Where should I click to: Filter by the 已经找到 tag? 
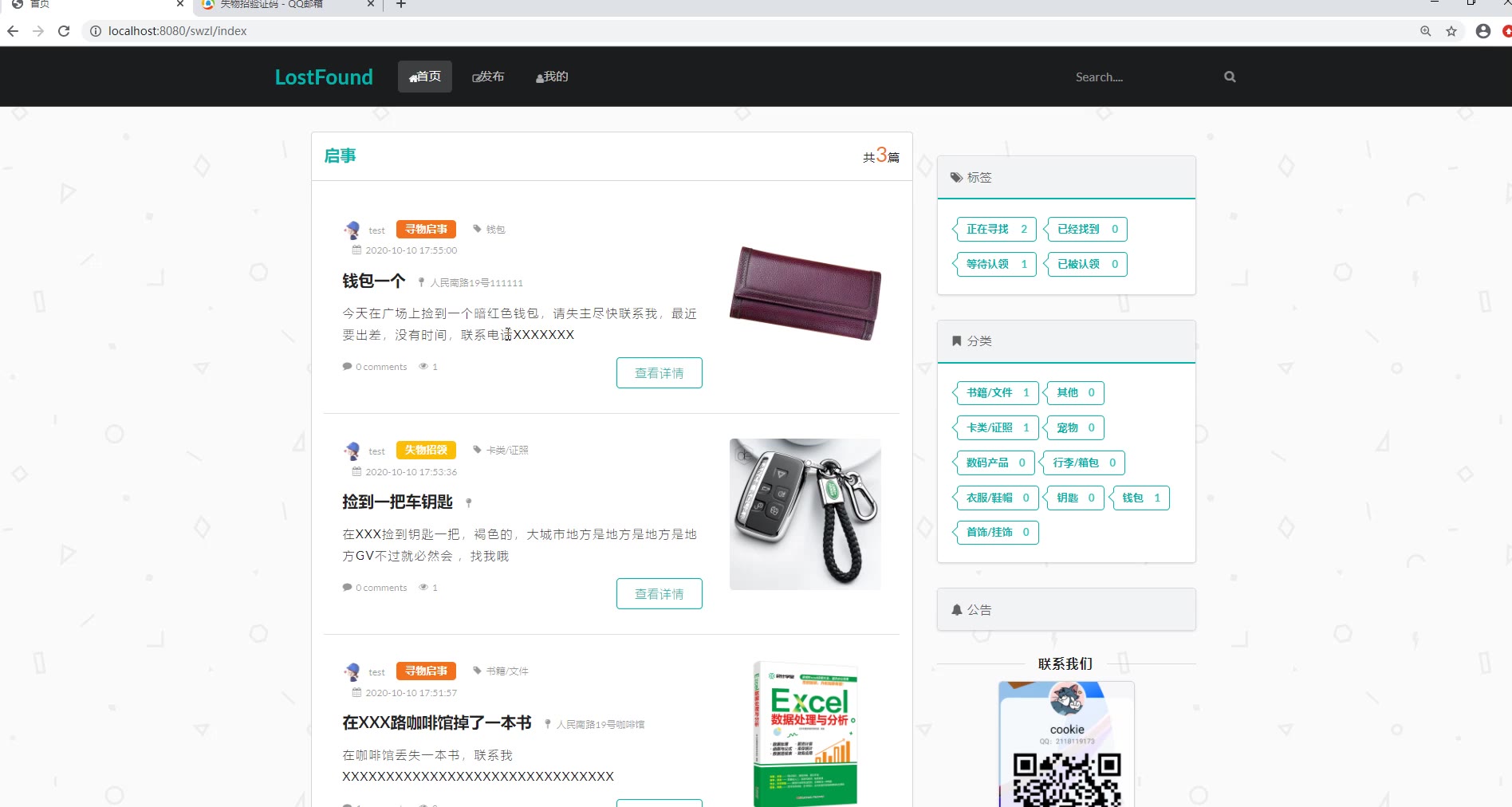coord(1086,229)
